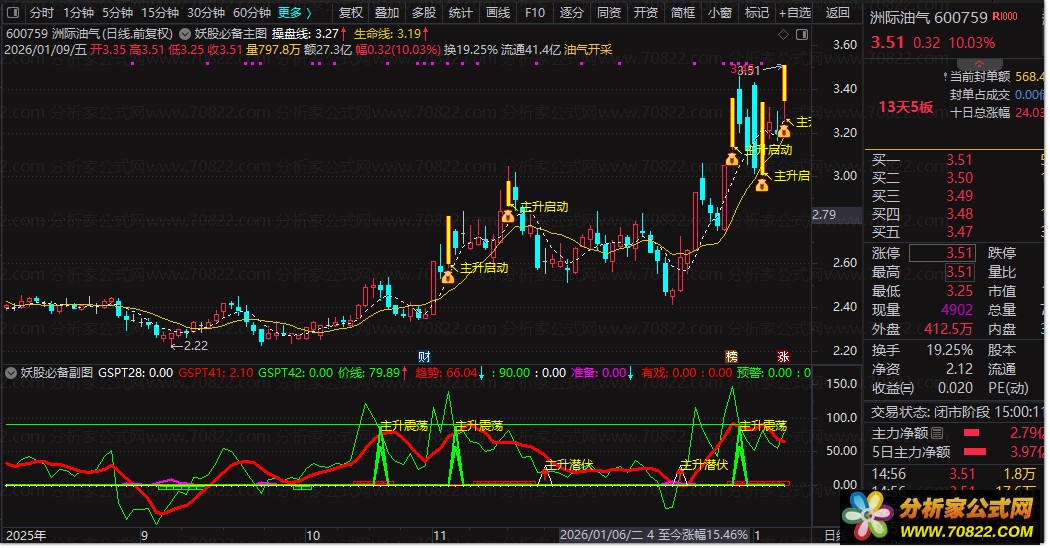Open the sub-chart indicator dropdown circle
The image size is (1050, 548).
pyautogui.click(x=11, y=372)
